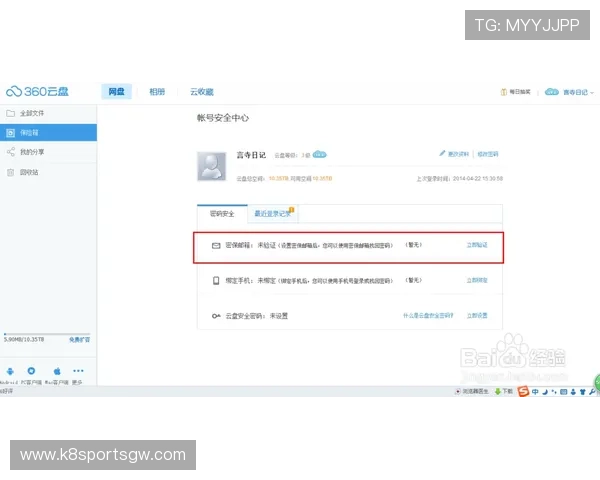Image resolution: width=600 pixels, height=480 pixels.
Task: Click the 帐号安全中心 heading
Action: coord(223,118)
